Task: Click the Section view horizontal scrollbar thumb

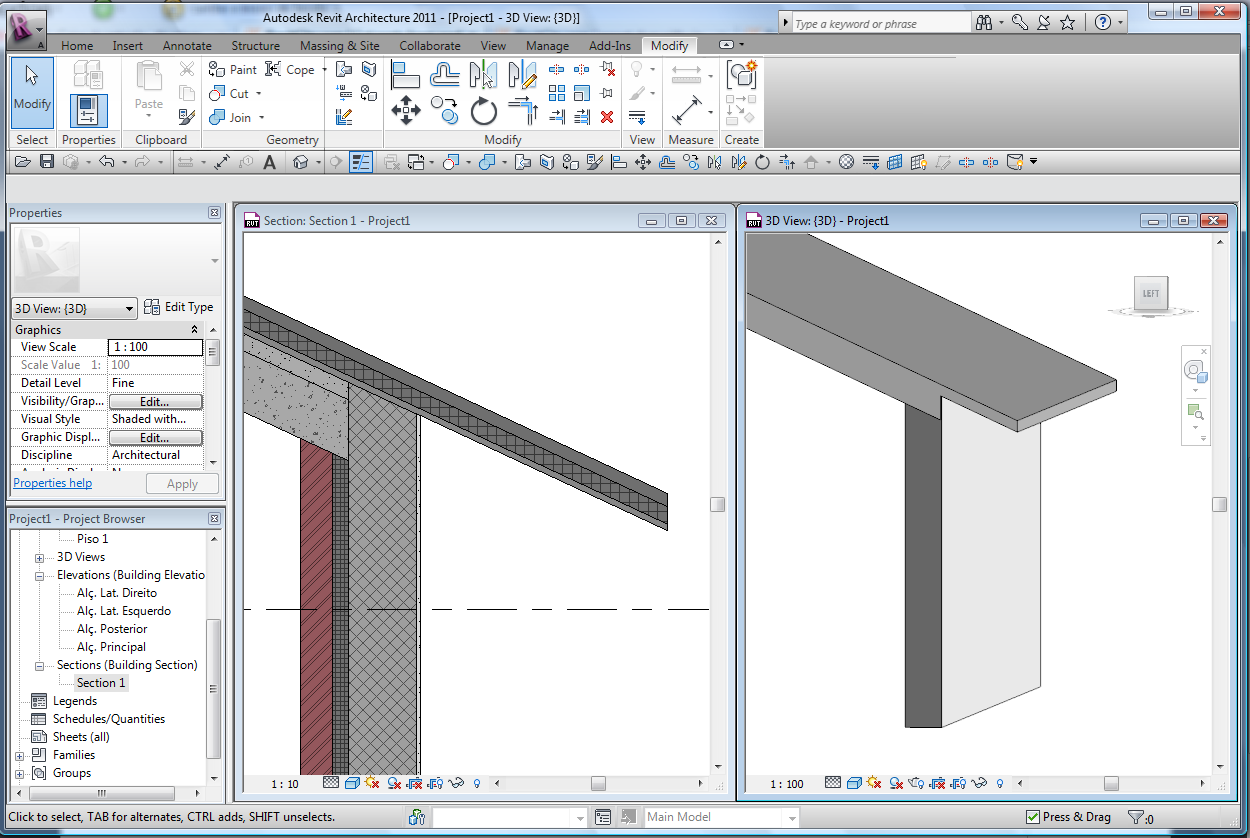Action: [598, 784]
